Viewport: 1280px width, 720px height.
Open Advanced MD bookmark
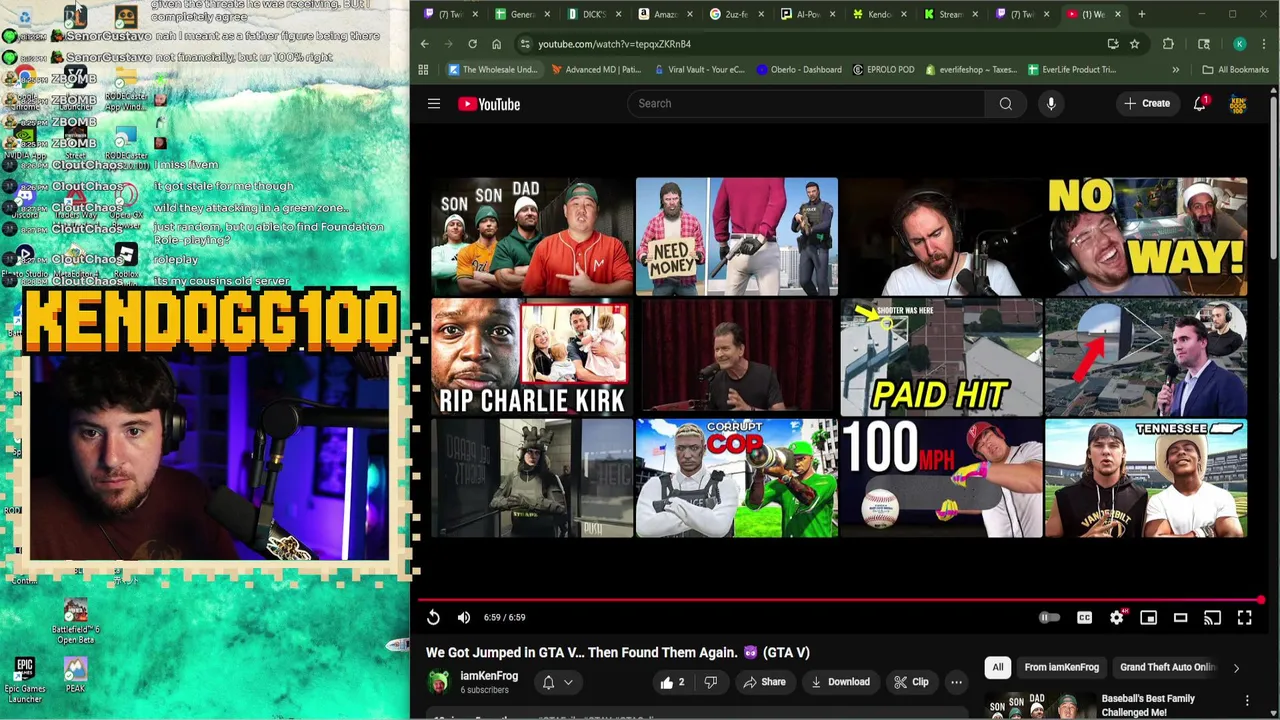pos(596,70)
